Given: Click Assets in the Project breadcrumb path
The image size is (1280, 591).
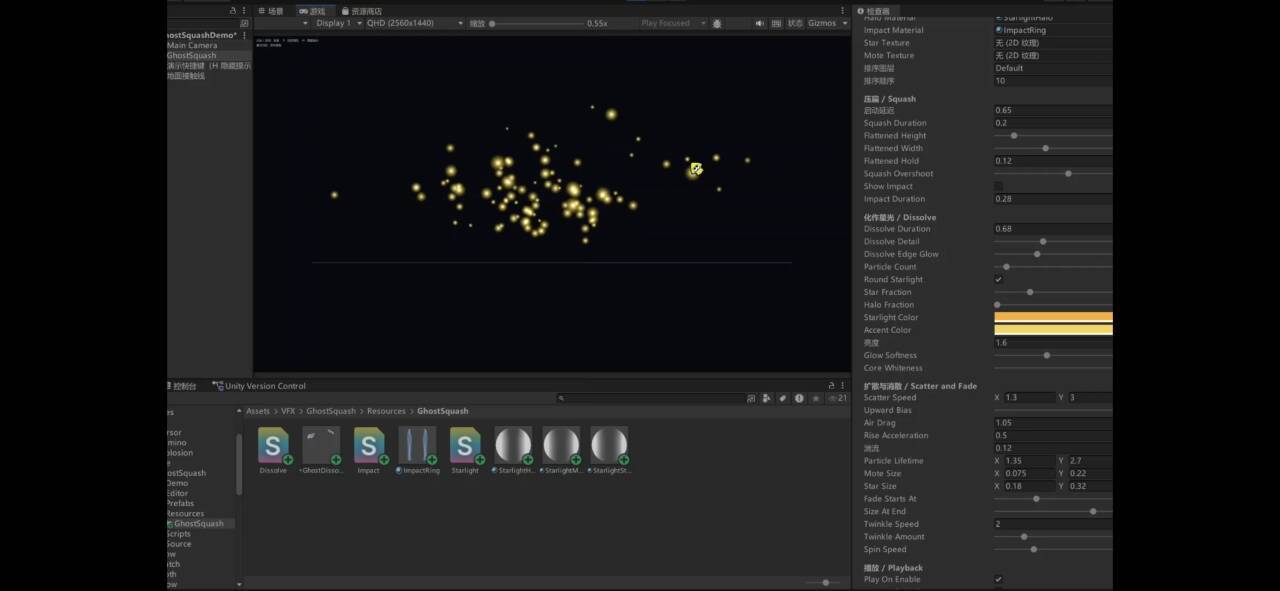Looking at the screenshot, I should click(x=258, y=411).
